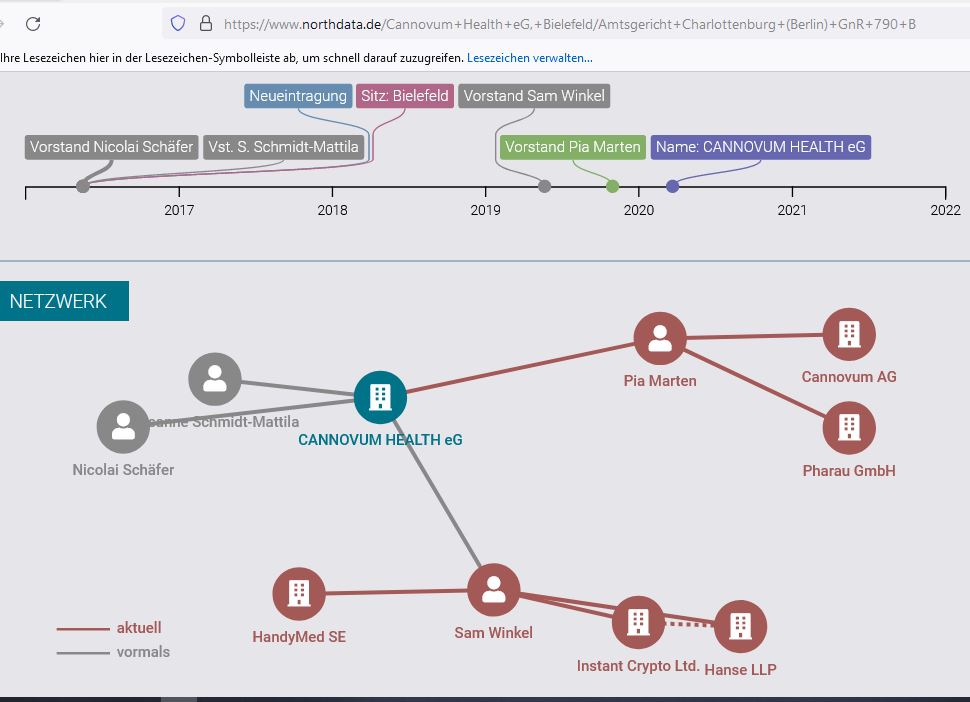Screen dimensions: 970x702
Task: Click the Schmidt-Mattila gray person node icon
Action: coord(215,379)
